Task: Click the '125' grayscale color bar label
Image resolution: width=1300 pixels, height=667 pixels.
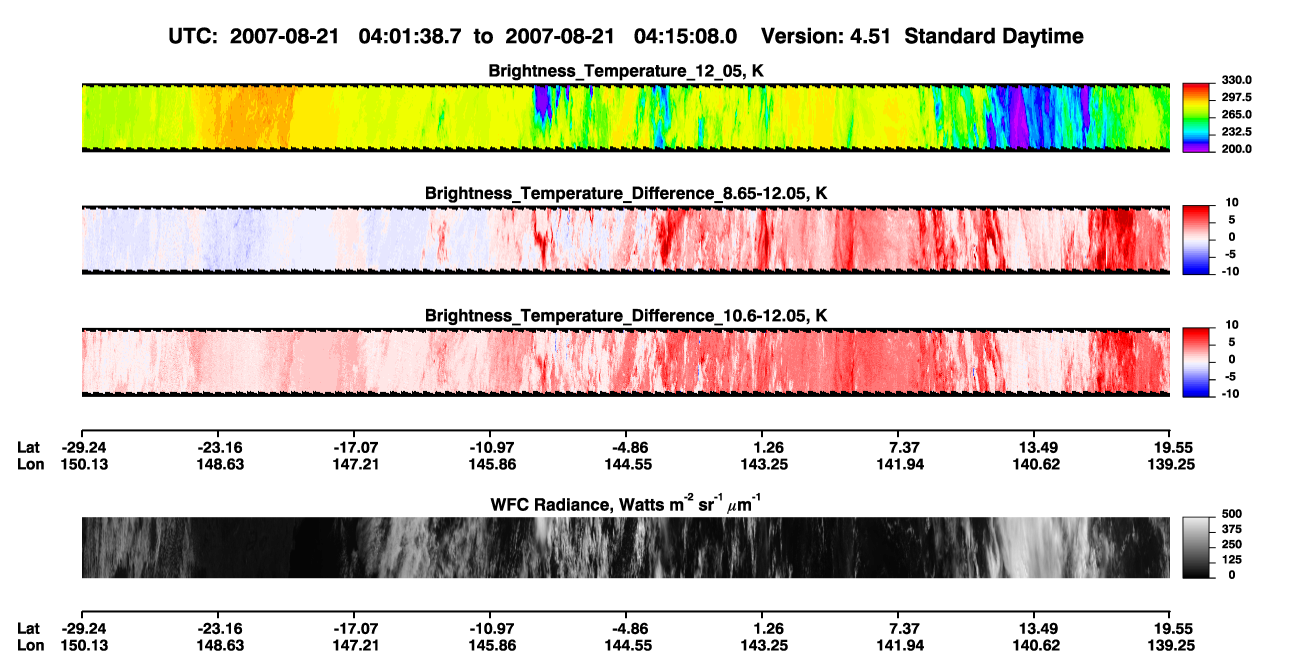Action: [x=1234, y=559]
